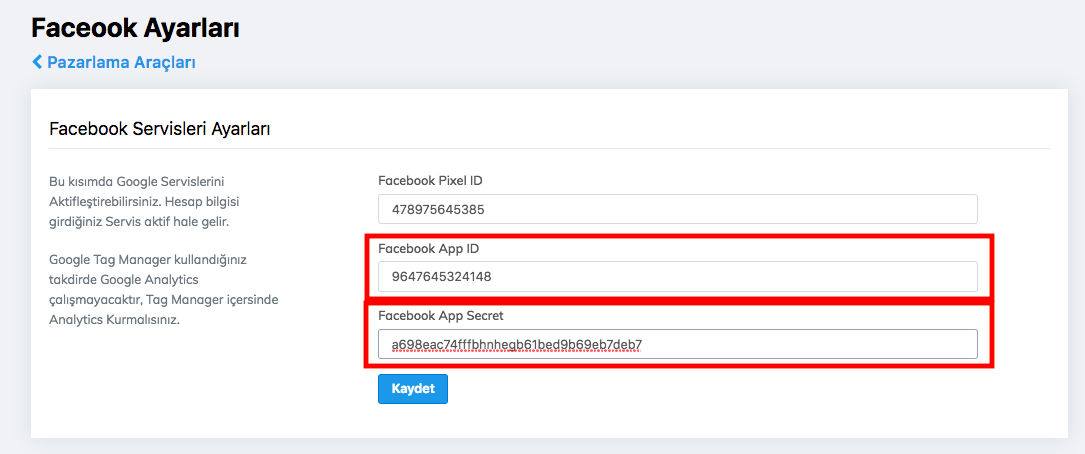Click the Google Tag Manager kullandığınız text line
The height and width of the screenshot is (454, 1085).
(x=147, y=259)
